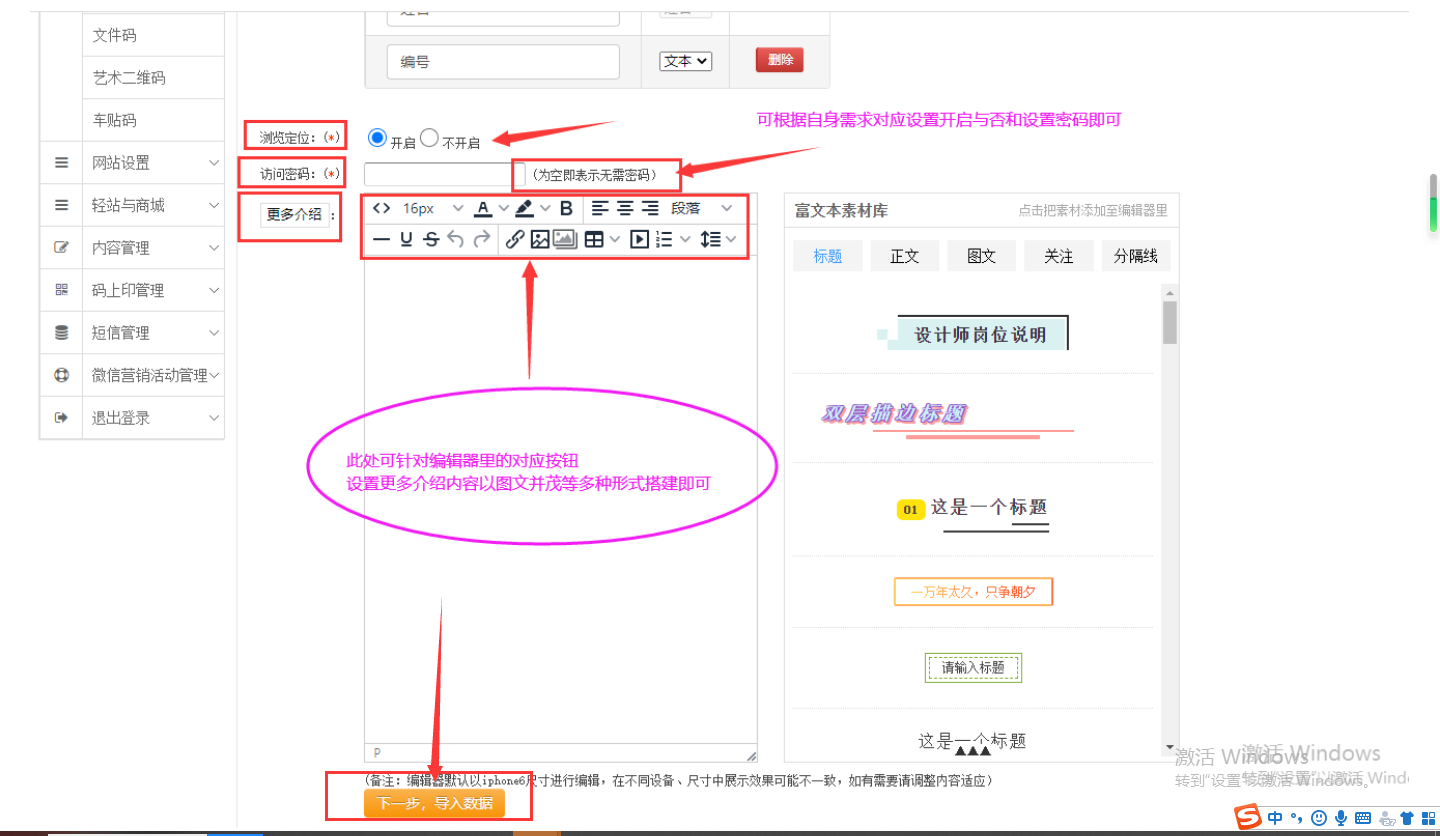Select the 不开启 radio button
This screenshot has height=836, width=1440.
pyautogui.click(x=429, y=138)
